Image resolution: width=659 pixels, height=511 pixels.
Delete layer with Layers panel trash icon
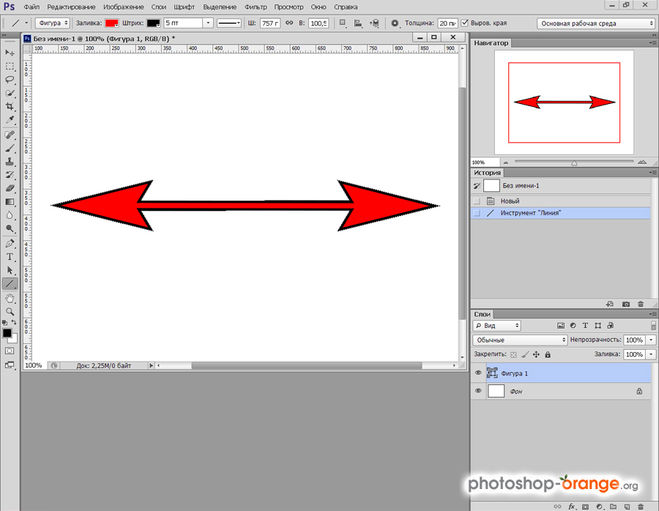(x=640, y=507)
